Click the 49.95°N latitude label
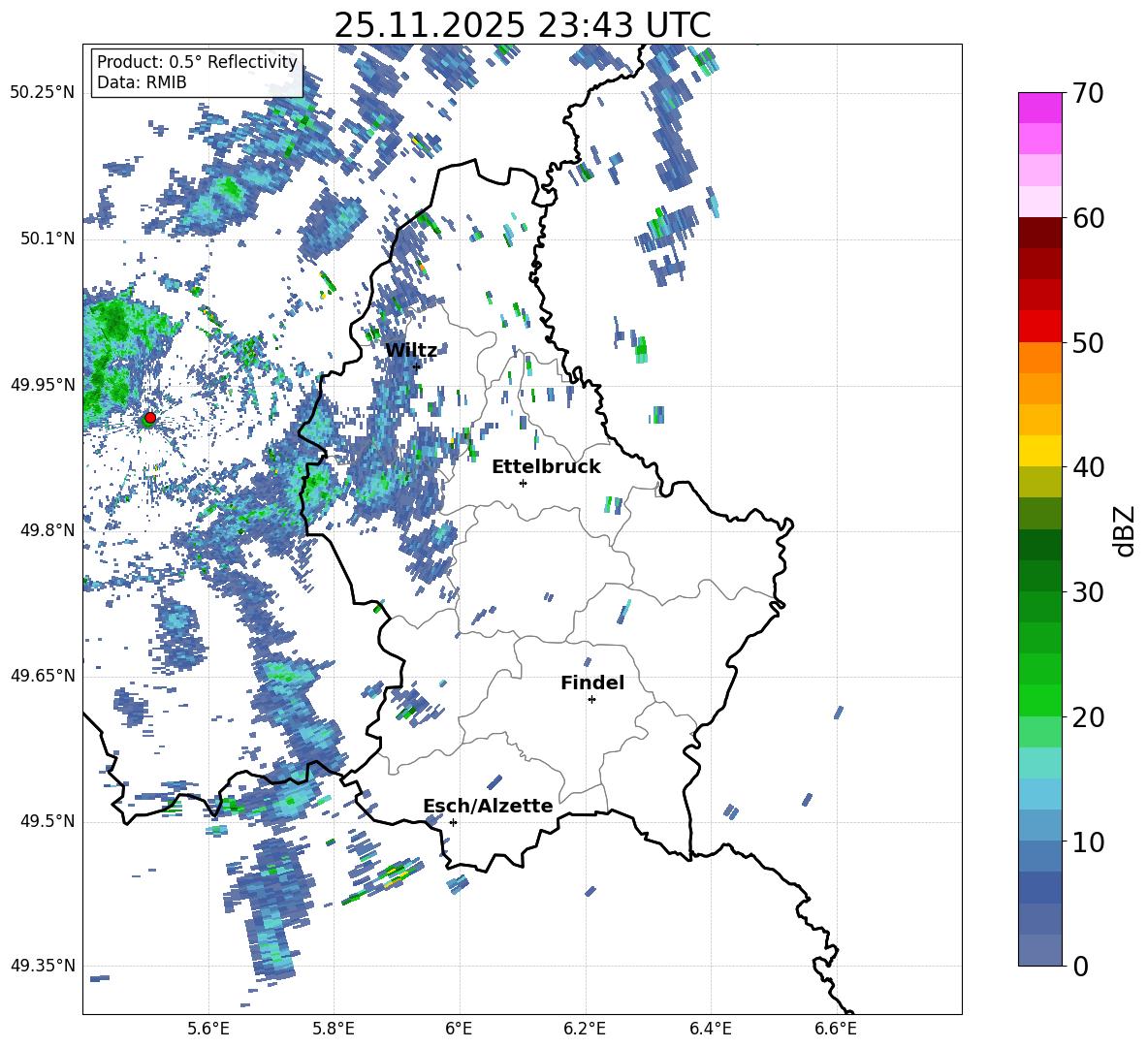The width and height of the screenshot is (1148, 1048). 42,384
